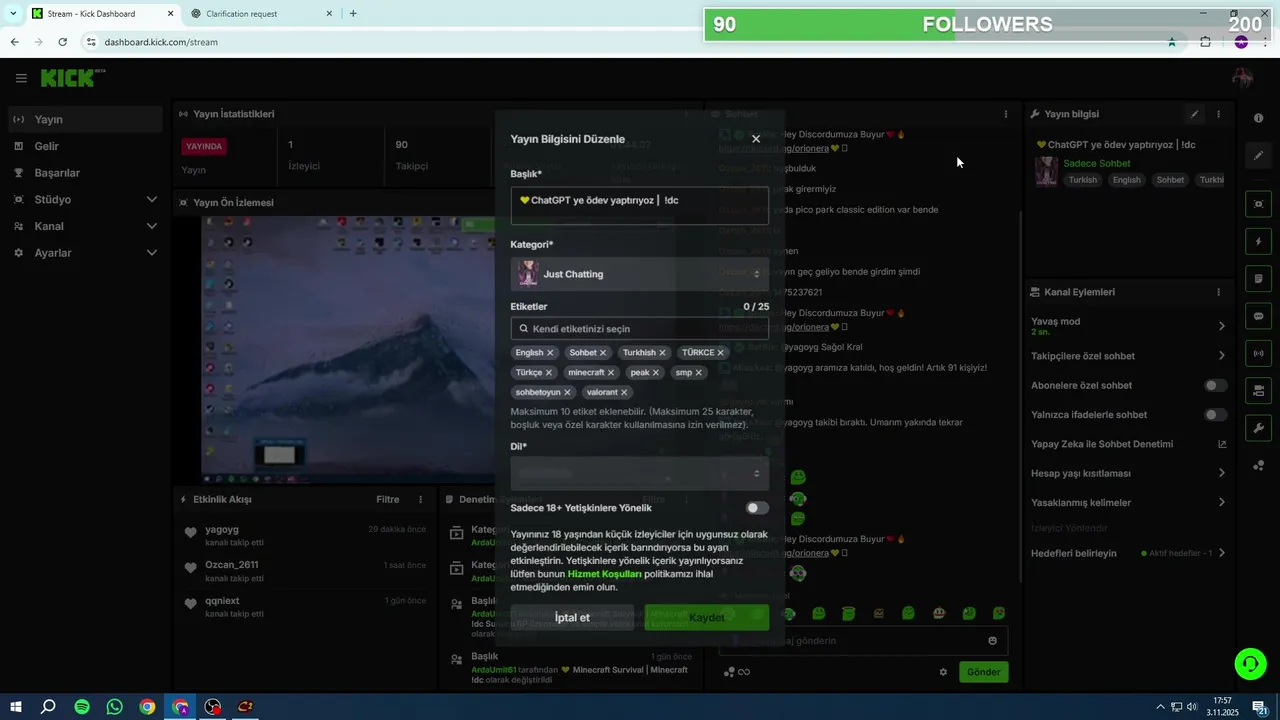The image size is (1280, 720).
Task: Click the browser address bar
Action: [620, 42]
